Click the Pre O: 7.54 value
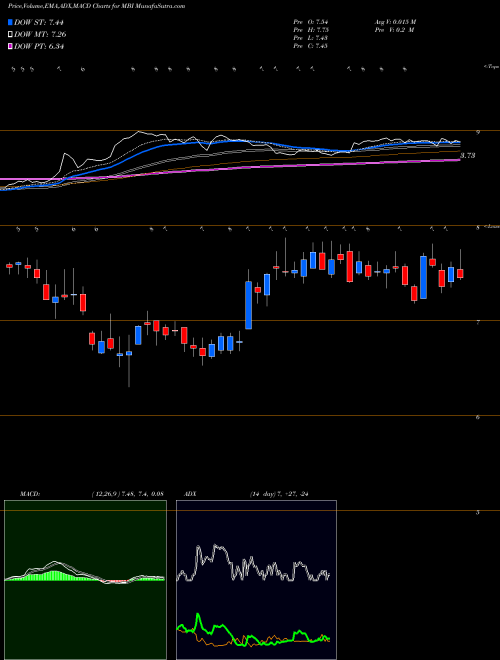Image resolution: width=500 pixels, height=660 pixels. pos(311,21)
